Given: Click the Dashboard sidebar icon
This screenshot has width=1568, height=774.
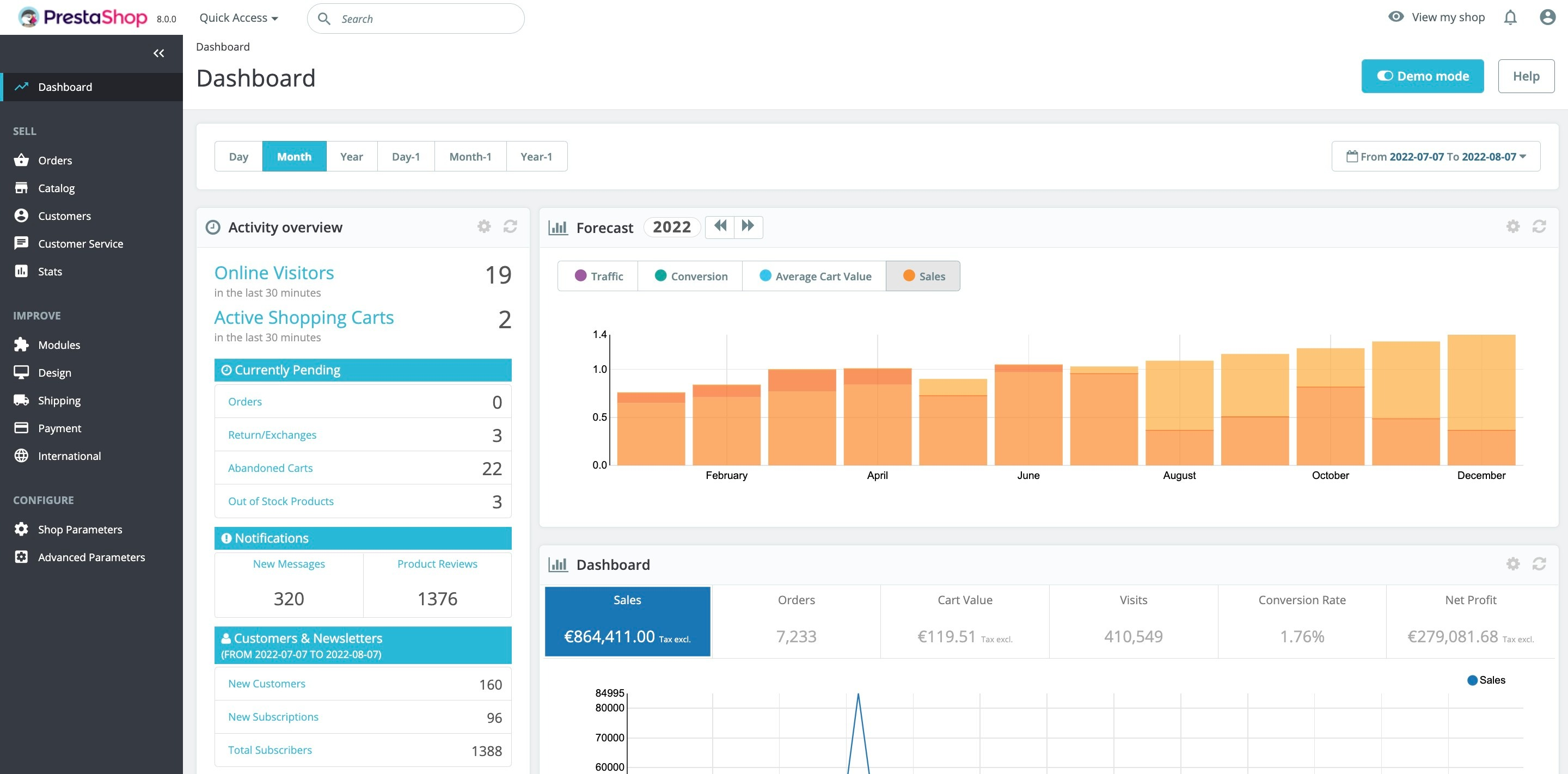Looking at the screenshot, I should [x=21, y=87].
